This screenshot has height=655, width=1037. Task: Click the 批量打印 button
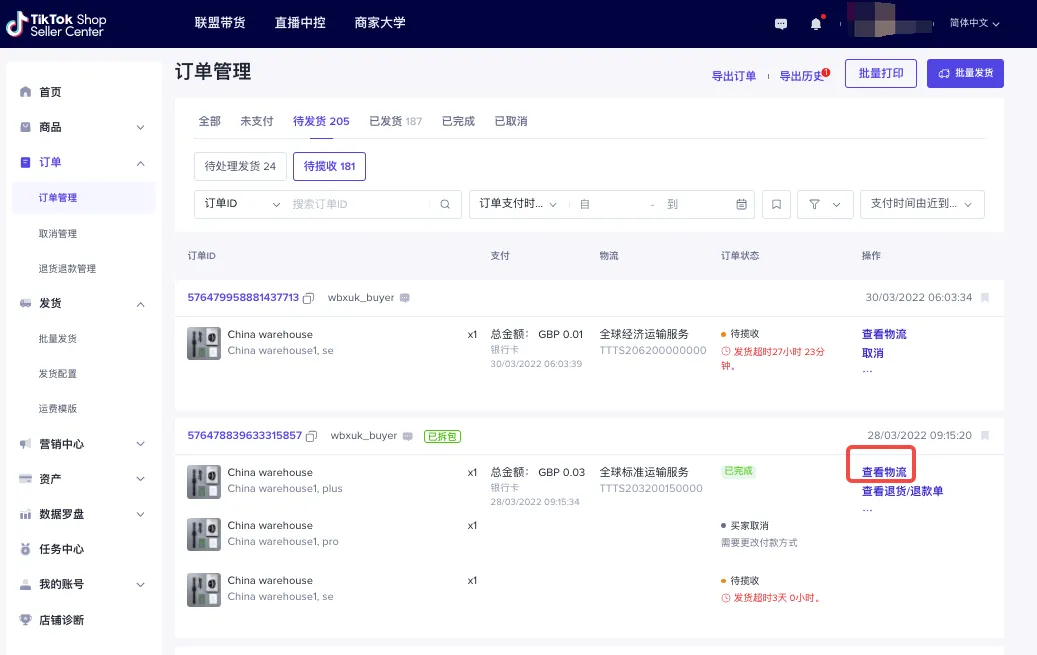[x=880, y=73]
